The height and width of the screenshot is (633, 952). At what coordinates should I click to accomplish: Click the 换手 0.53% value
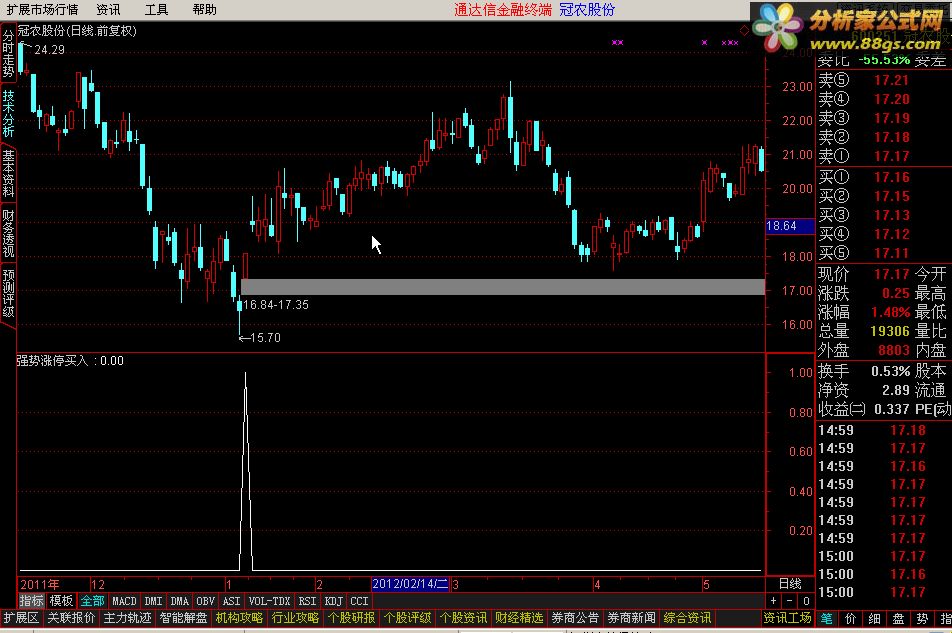(x=891, y=371)
